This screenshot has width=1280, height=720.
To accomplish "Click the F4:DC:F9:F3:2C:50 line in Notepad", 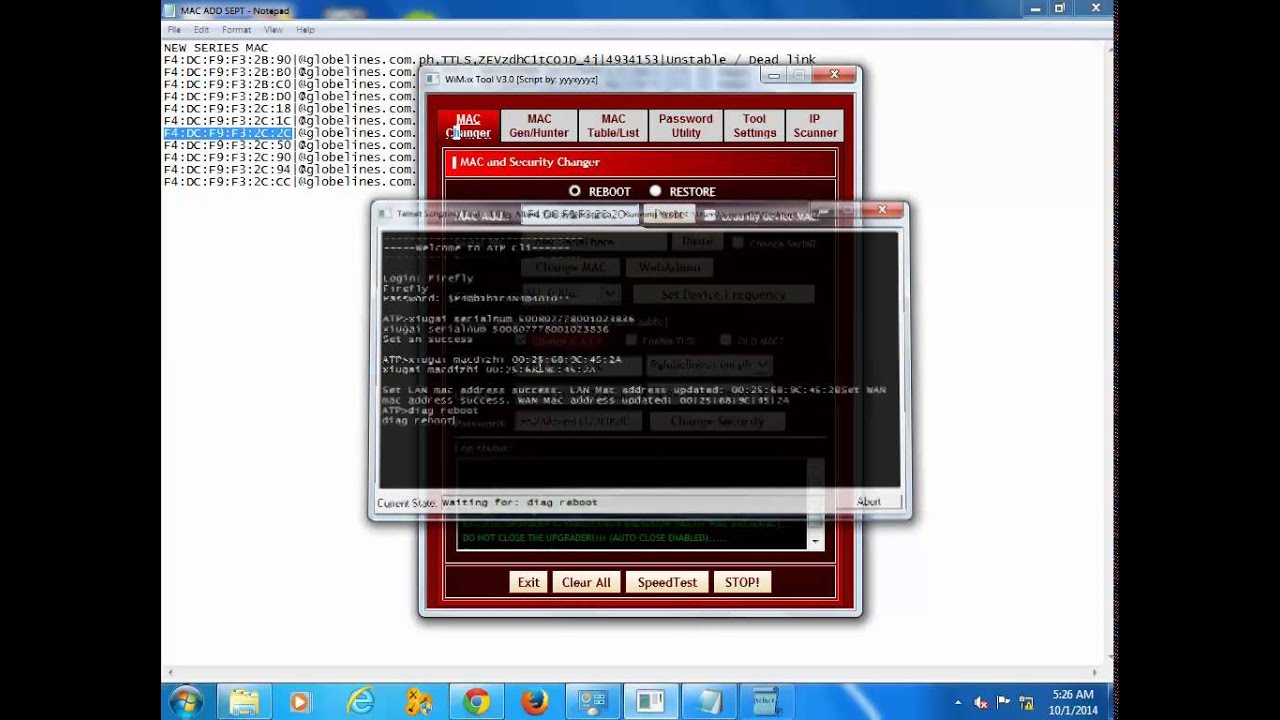I will (x=289, y=145).
